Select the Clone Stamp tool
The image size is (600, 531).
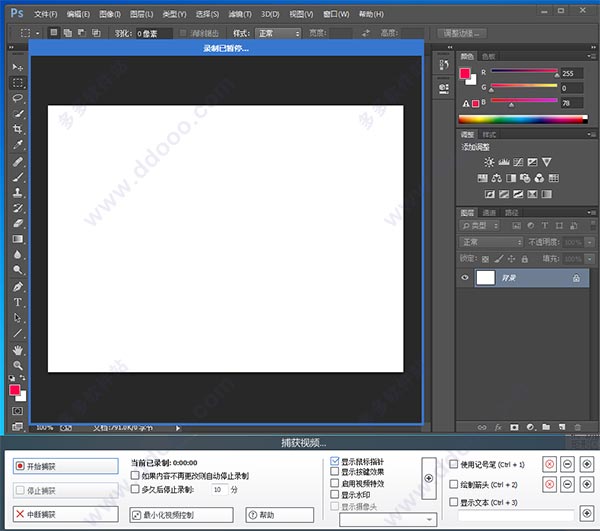click(x=17, y=192)
